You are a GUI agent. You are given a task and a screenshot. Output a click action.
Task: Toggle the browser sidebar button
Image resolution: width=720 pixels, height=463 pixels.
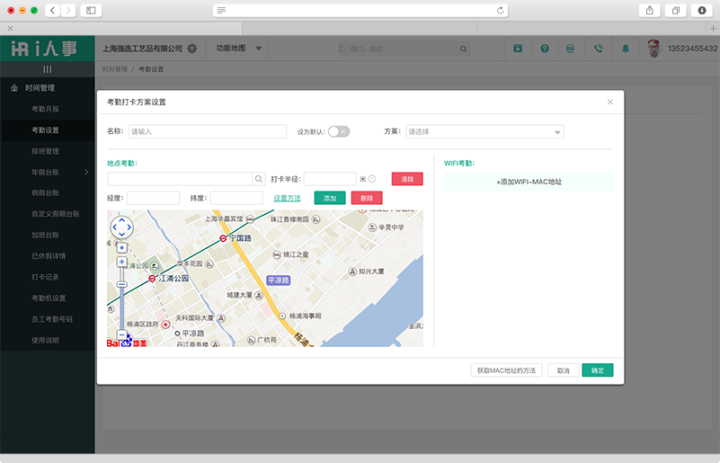(91, 10)
